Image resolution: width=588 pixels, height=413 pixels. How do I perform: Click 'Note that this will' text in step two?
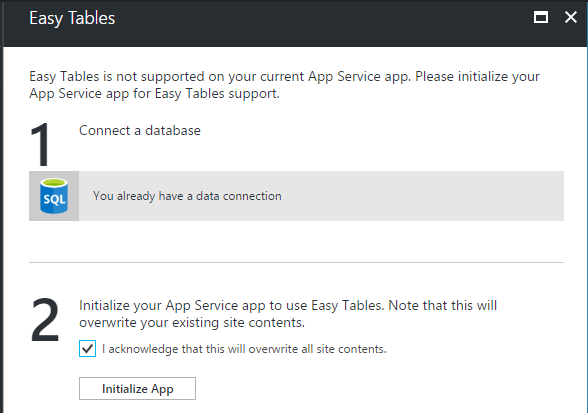442,305
